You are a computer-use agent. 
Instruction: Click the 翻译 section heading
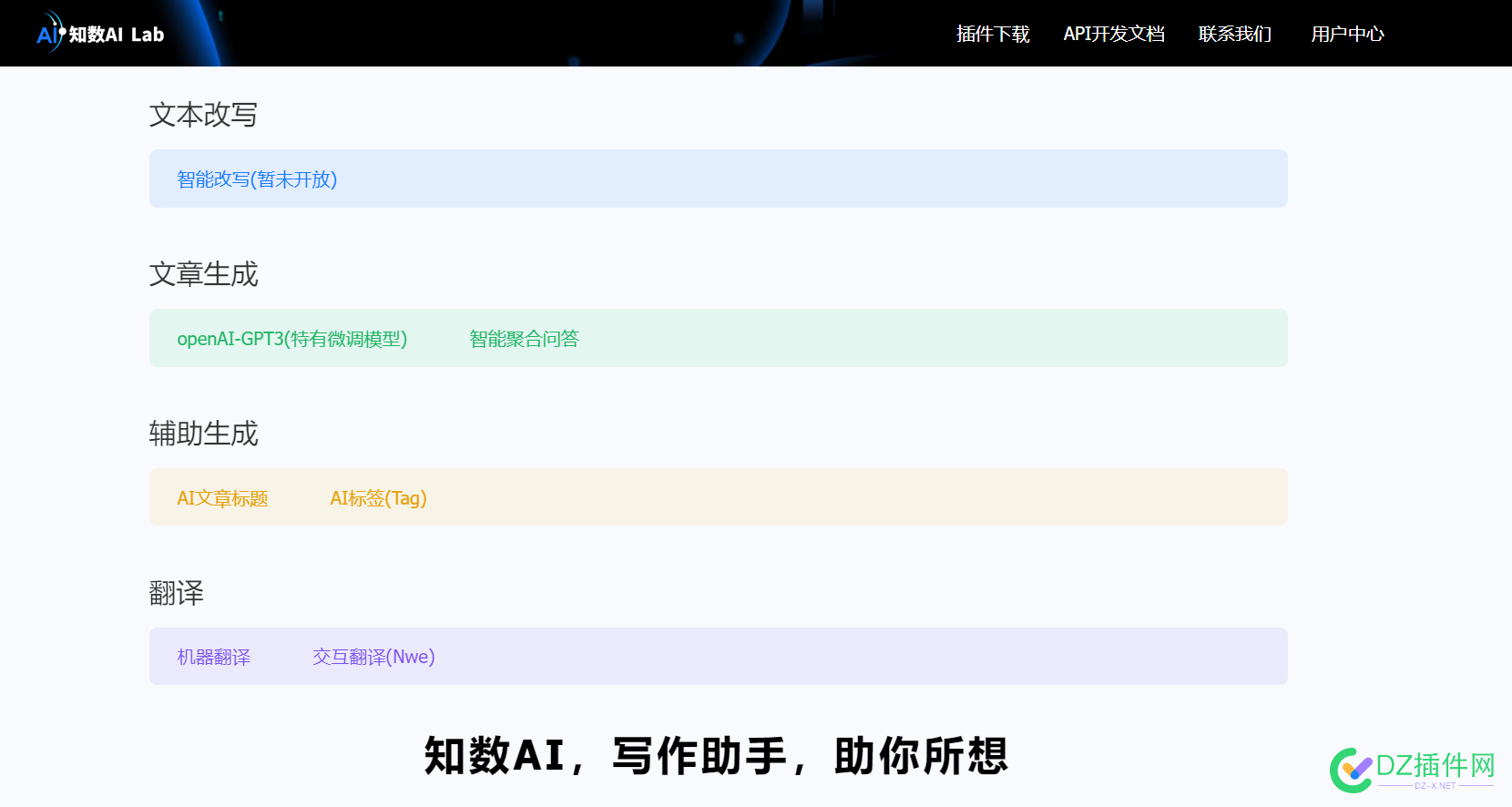(176, 593)
